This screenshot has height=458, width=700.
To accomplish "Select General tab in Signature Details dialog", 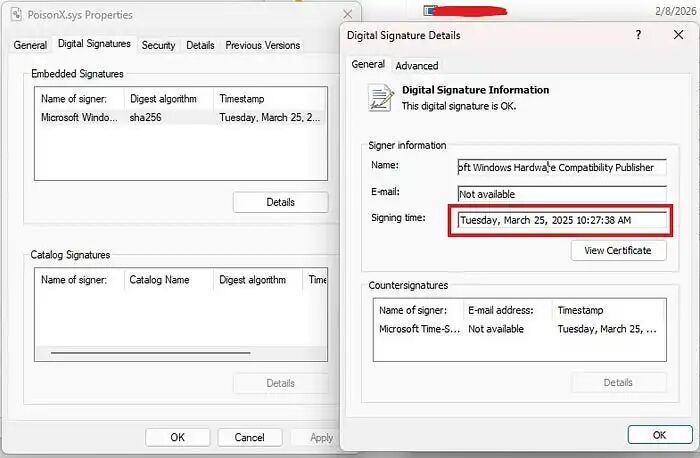I will click(x=368, y=64).
